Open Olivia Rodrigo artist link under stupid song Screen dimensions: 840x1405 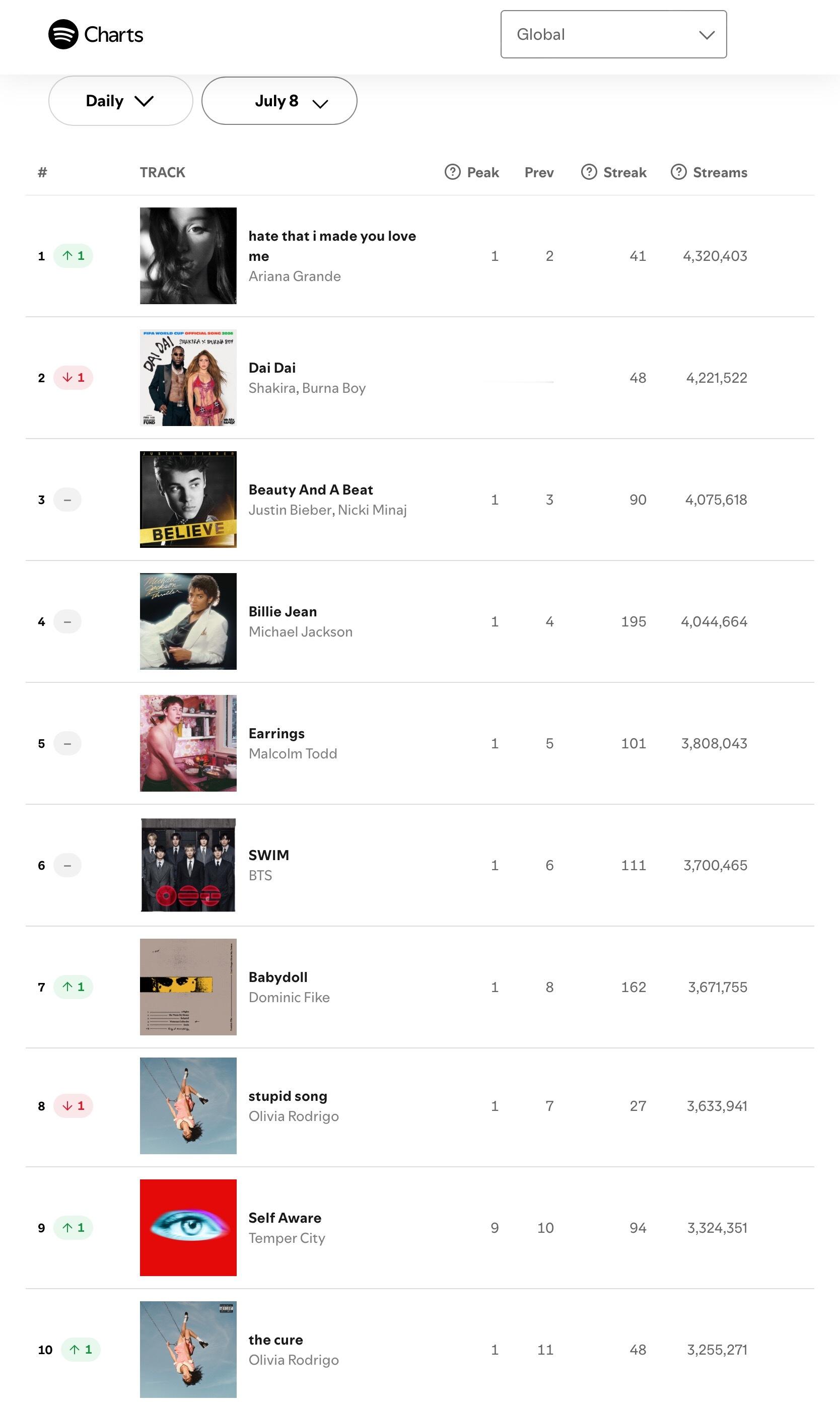(x=293, y=1116)
